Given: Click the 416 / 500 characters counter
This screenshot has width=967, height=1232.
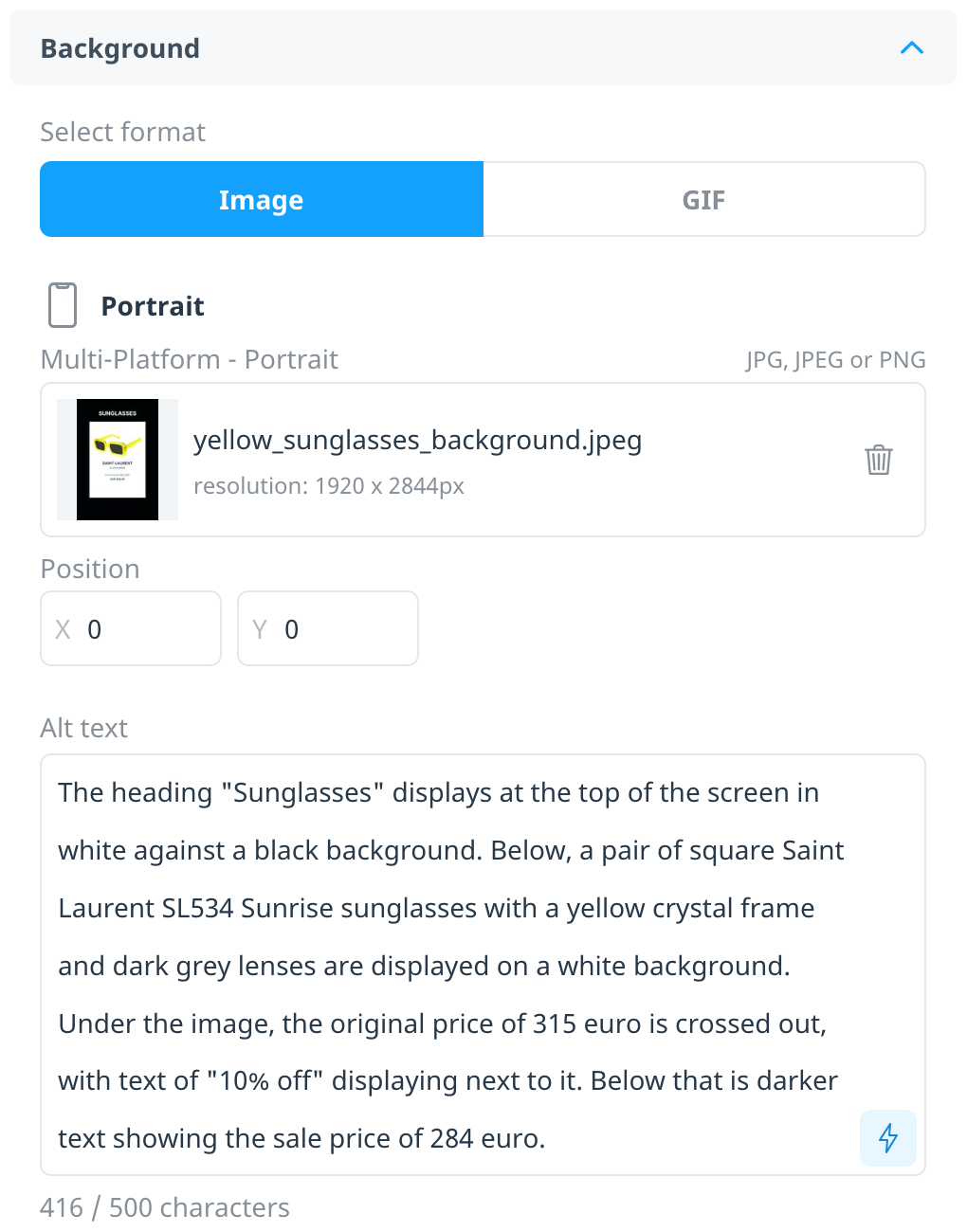Looking at the screenshot, I should (x=165, y=1207).
